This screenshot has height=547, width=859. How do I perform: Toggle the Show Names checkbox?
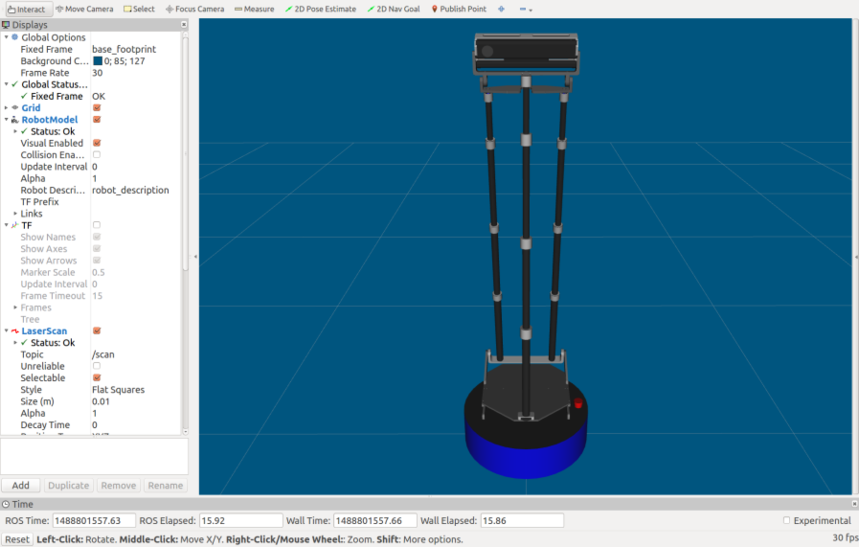pyautogui.click(x=97, y=237)
